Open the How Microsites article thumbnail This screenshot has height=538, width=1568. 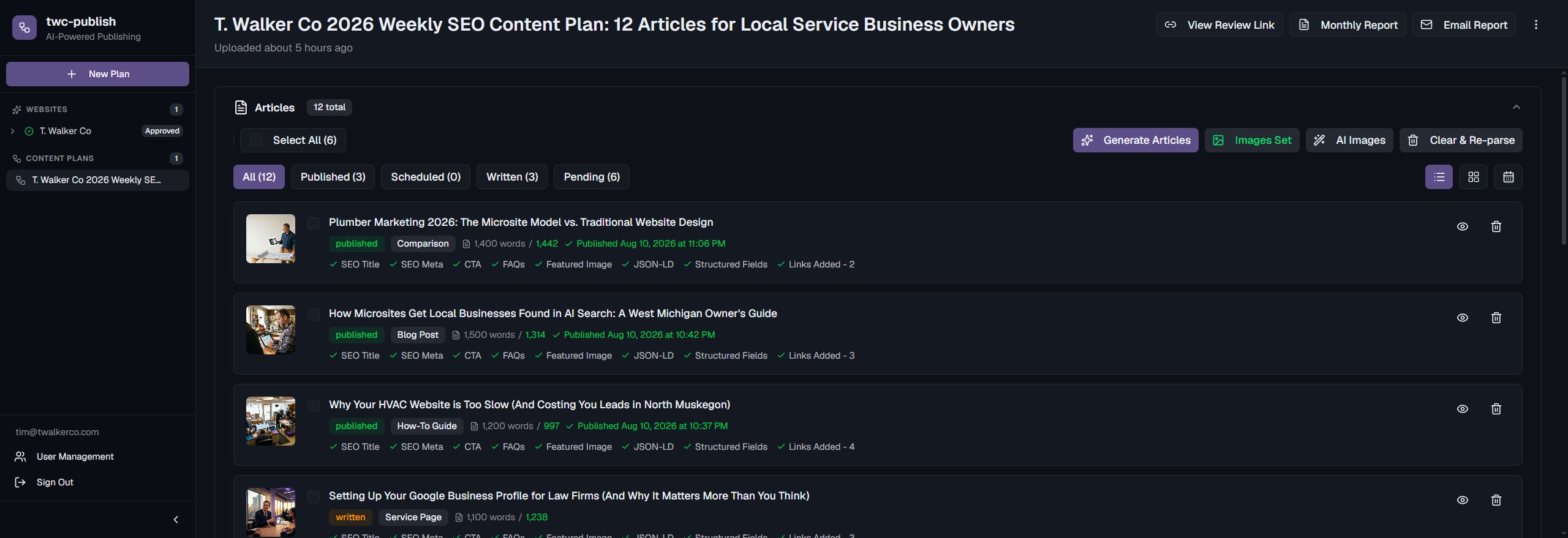click(x=271, y=330)
